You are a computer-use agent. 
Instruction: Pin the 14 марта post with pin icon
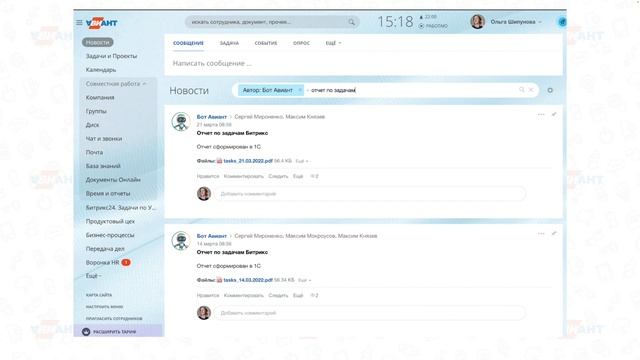click(x=554, y=233)
